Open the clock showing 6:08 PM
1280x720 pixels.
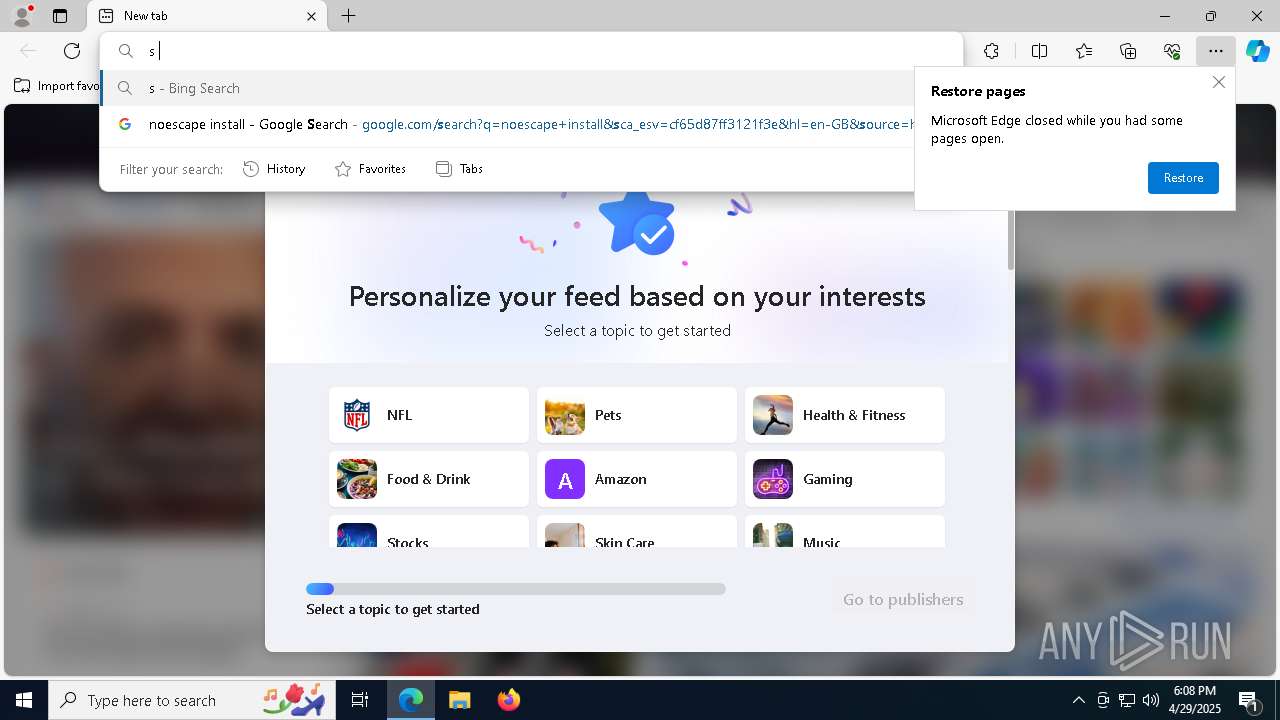1195,700
